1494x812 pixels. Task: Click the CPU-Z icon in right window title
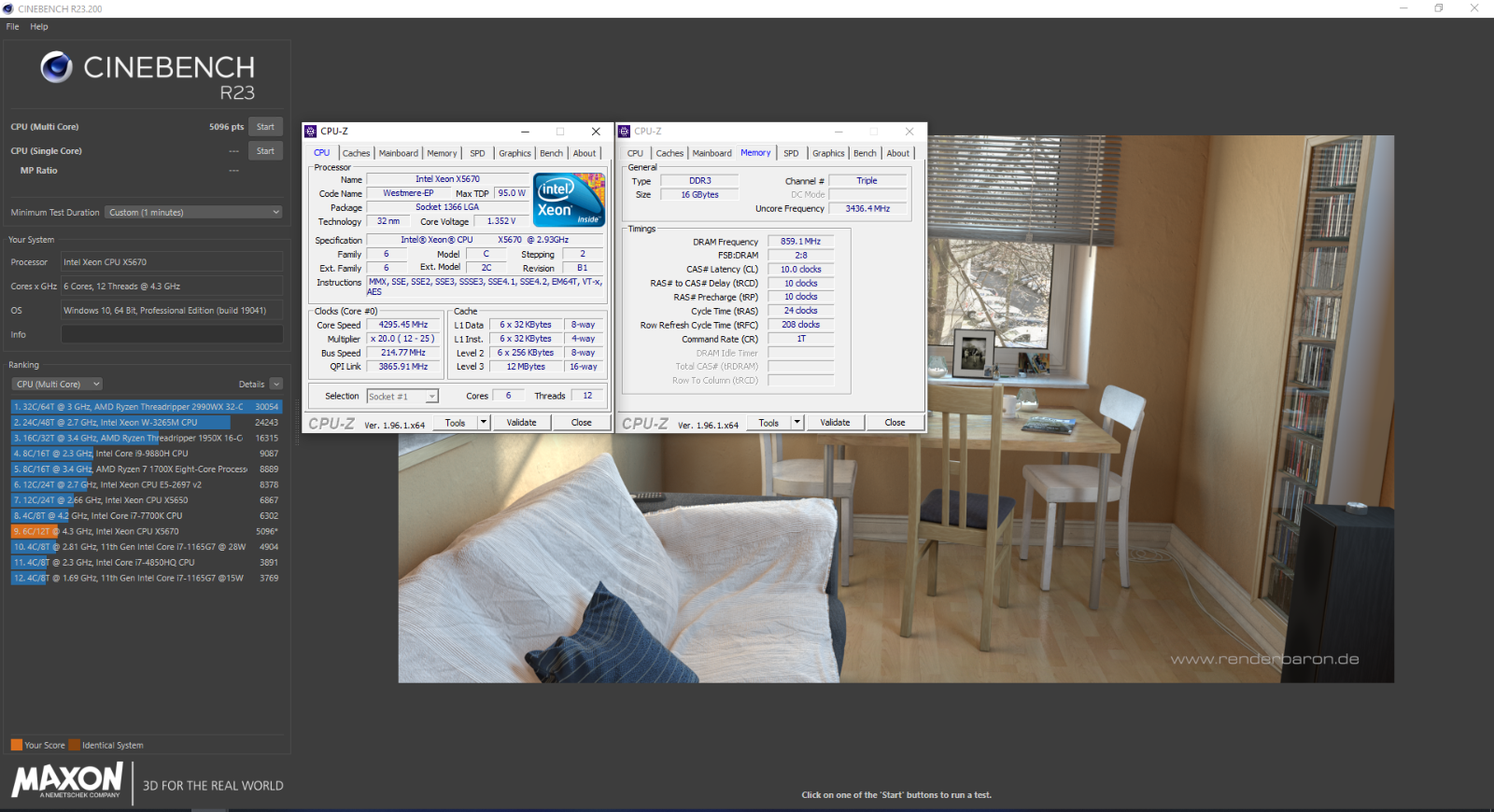click(625, 132)
